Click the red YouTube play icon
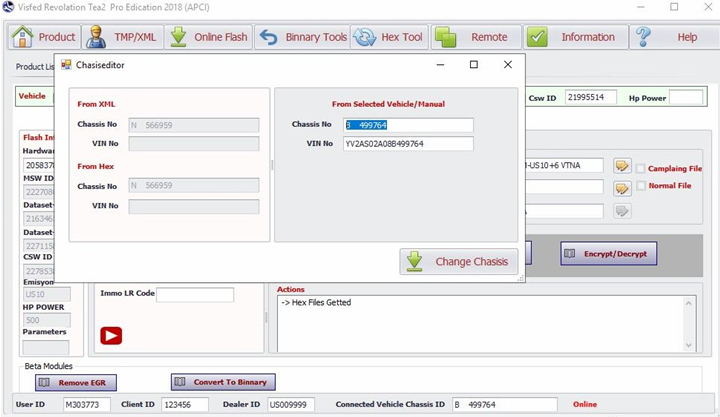This screenshot has height=417, width=720. tap(111, 335)
